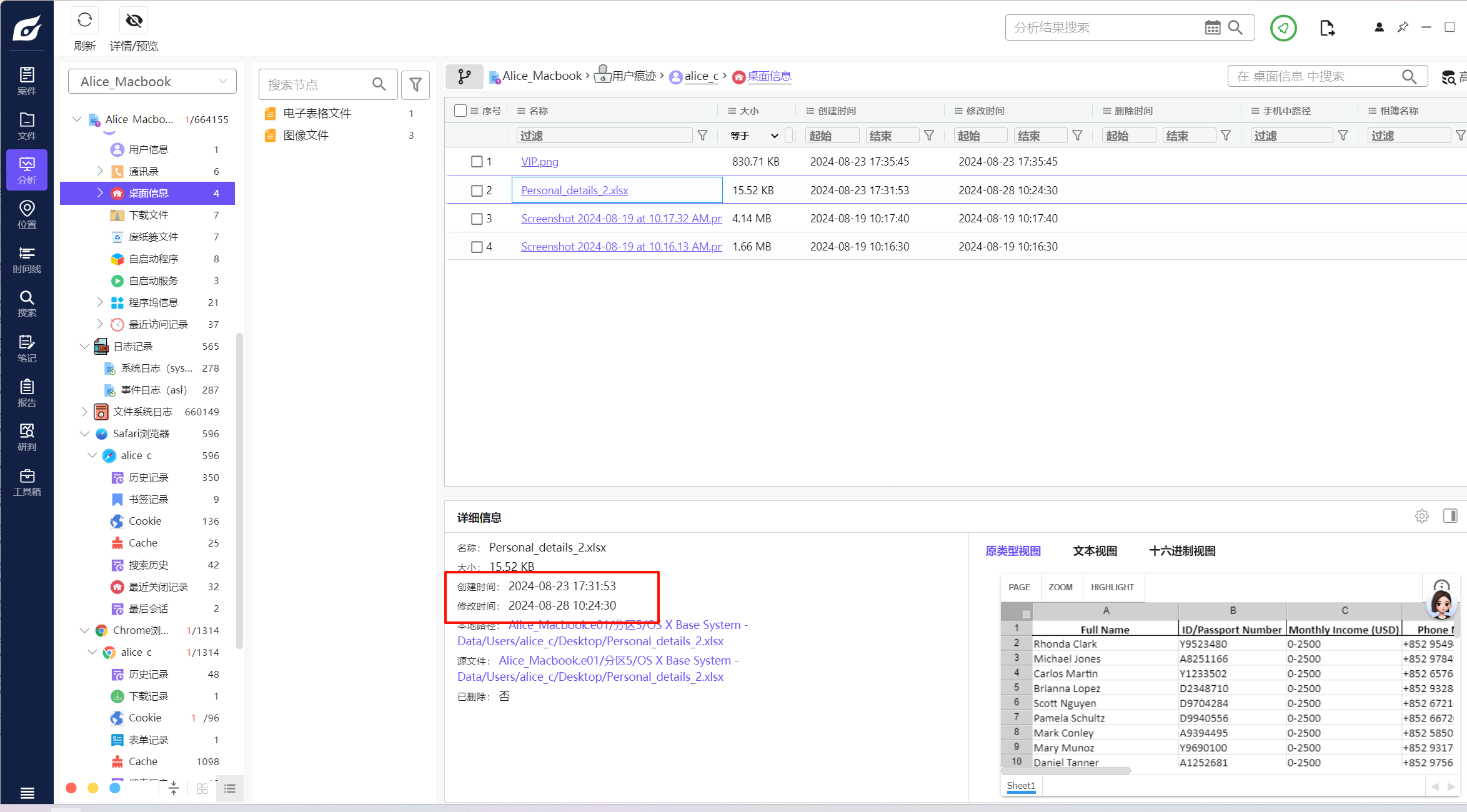Switch to the 十六进制视图 tab
This screenshot has width=1467, height=812.
(1182, 551)
